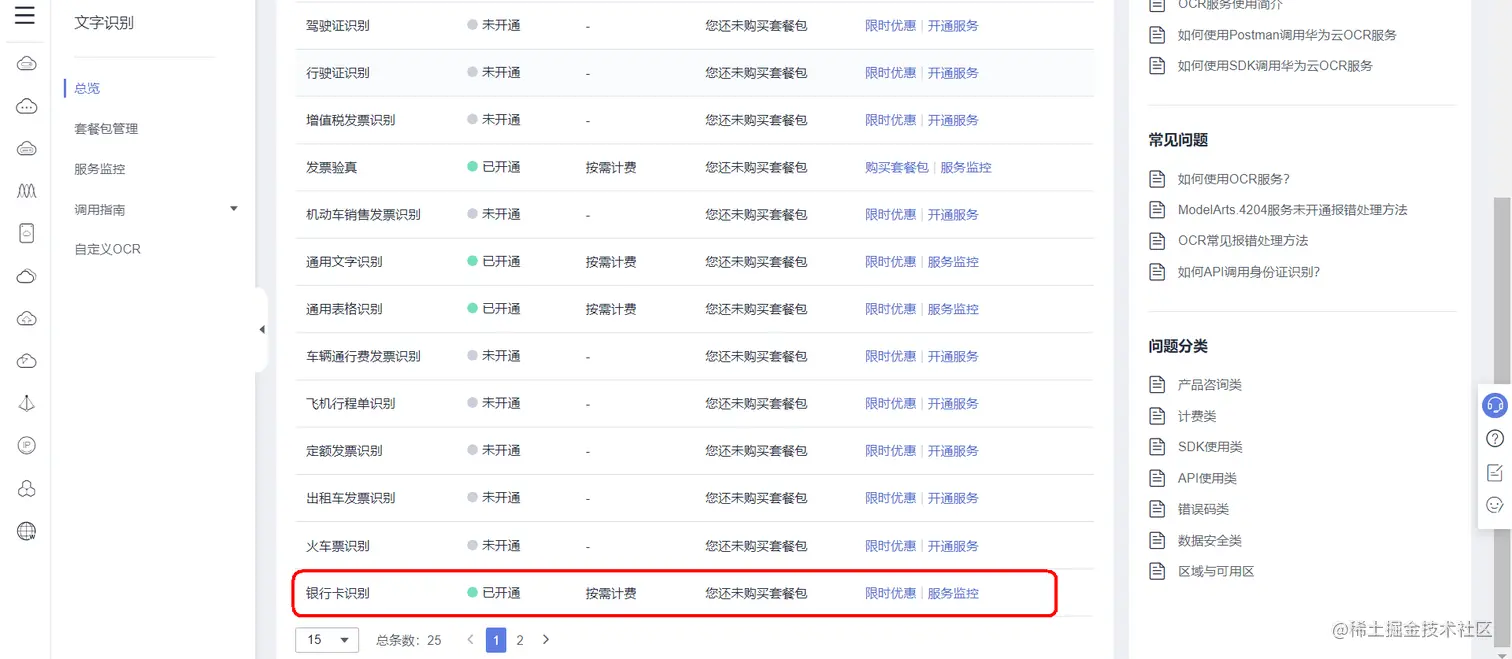Click 开通服务 for 驾驶证识别

click(x=953, y=25)
